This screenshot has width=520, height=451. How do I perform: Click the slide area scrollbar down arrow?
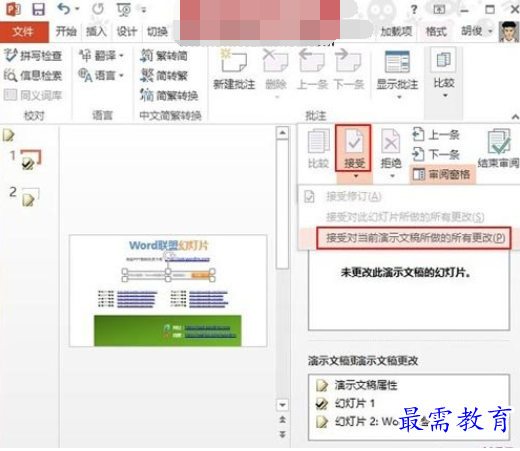[282, 405]
